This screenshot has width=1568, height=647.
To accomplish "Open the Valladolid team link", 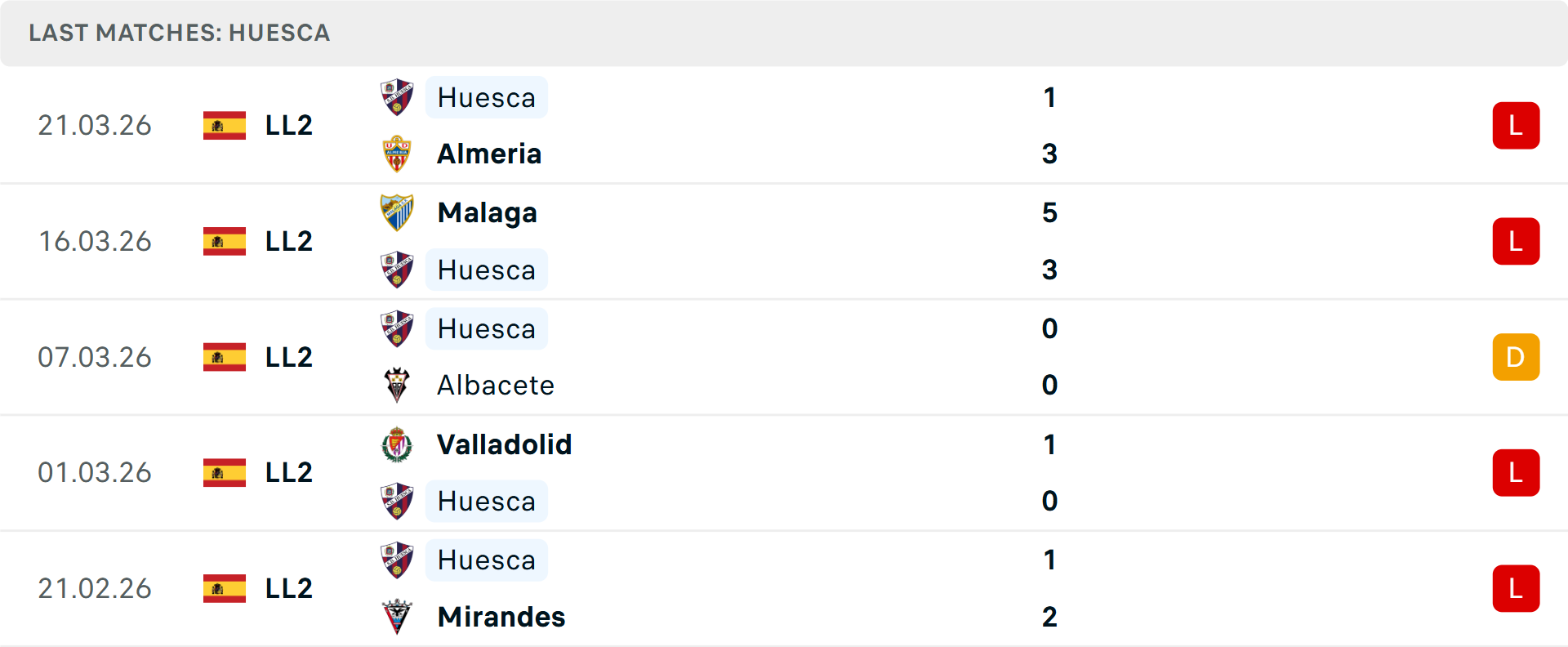I will pyautogui.click(x=504, y=444).
